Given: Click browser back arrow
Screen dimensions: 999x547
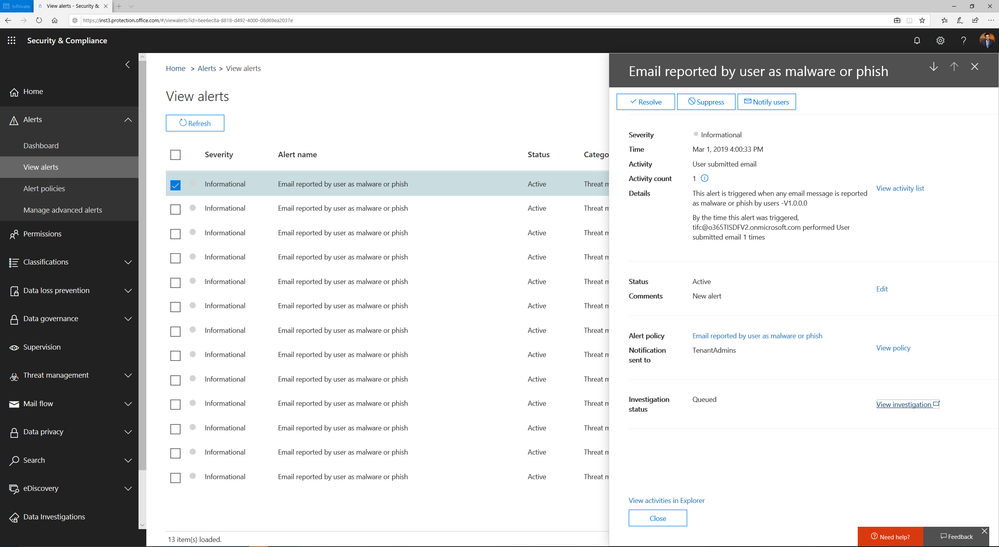Looking at the screenshot, I should coord(8,20).
